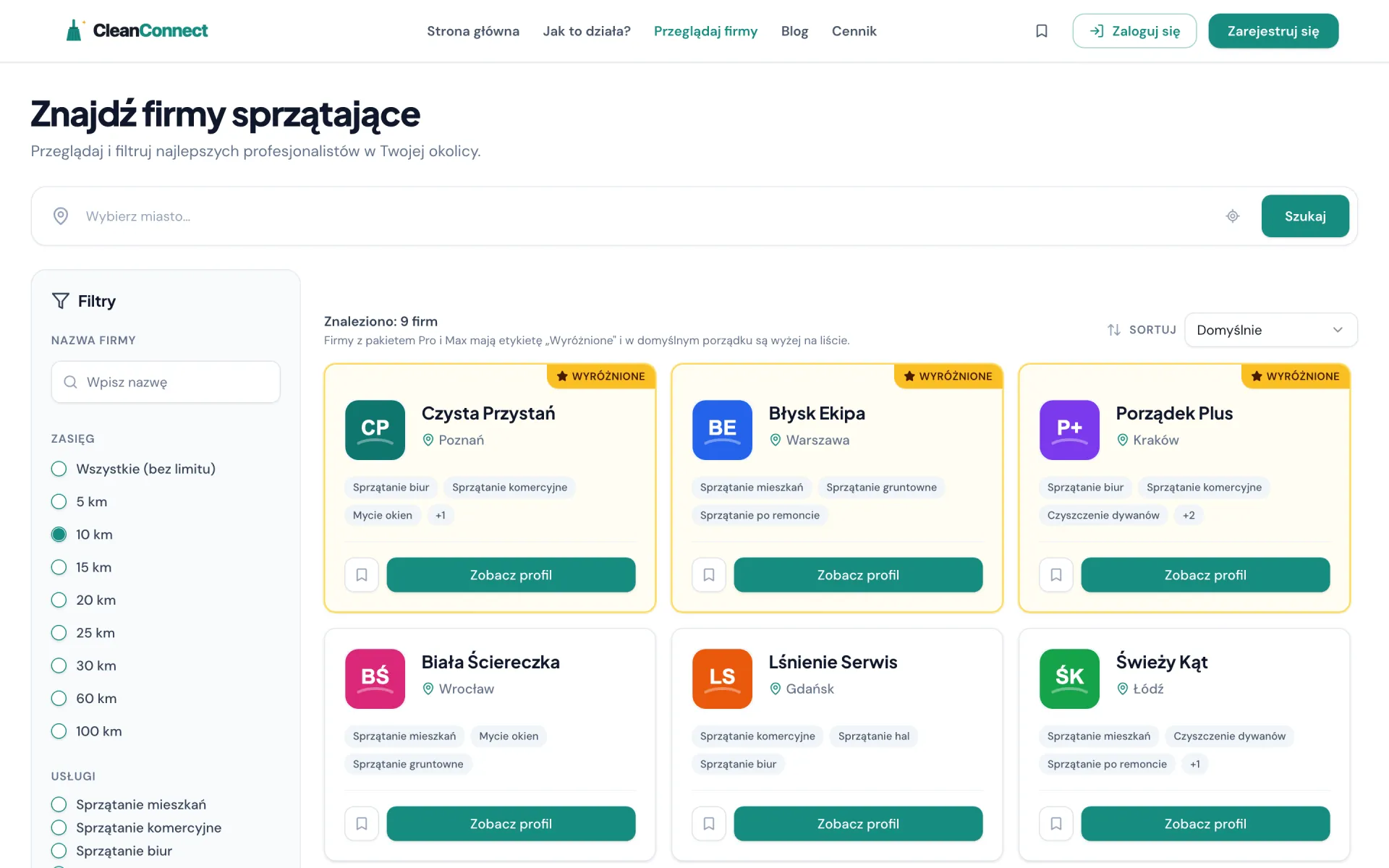Select the 25 km range option

[82, 633]
